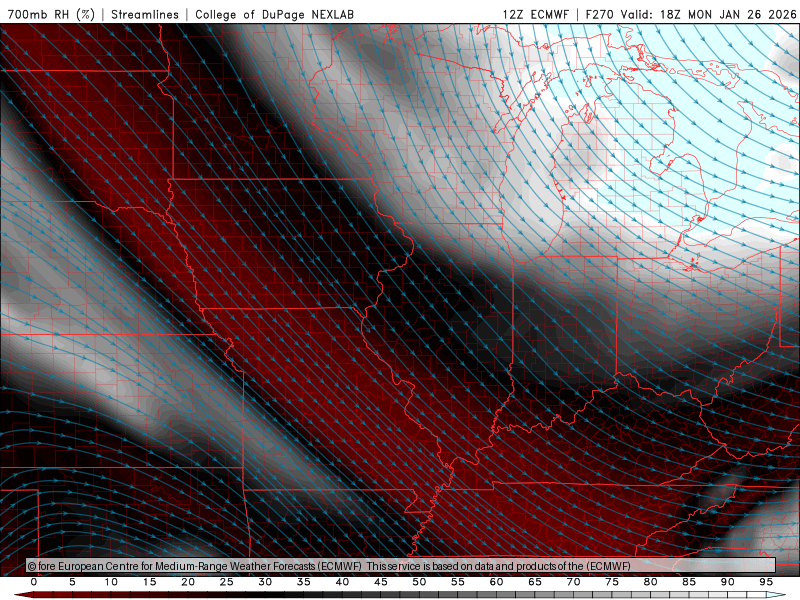Click the "30" colorbar scale label

[265, 582]
